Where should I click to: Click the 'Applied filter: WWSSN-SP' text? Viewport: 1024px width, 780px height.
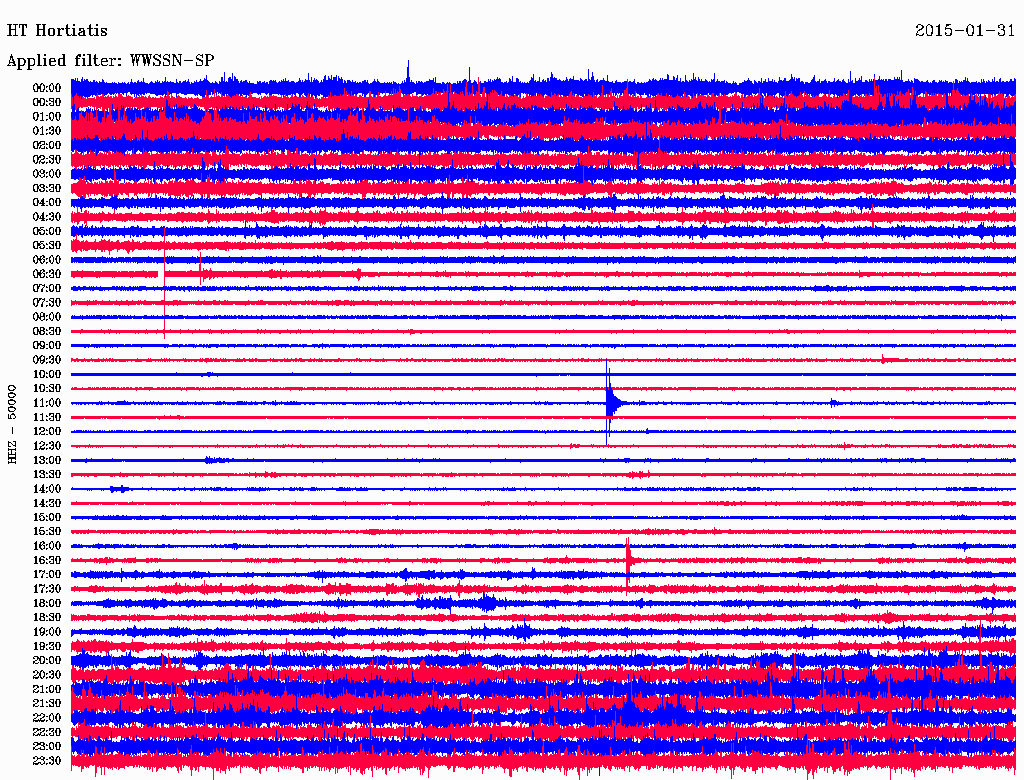tap(110, 61)
